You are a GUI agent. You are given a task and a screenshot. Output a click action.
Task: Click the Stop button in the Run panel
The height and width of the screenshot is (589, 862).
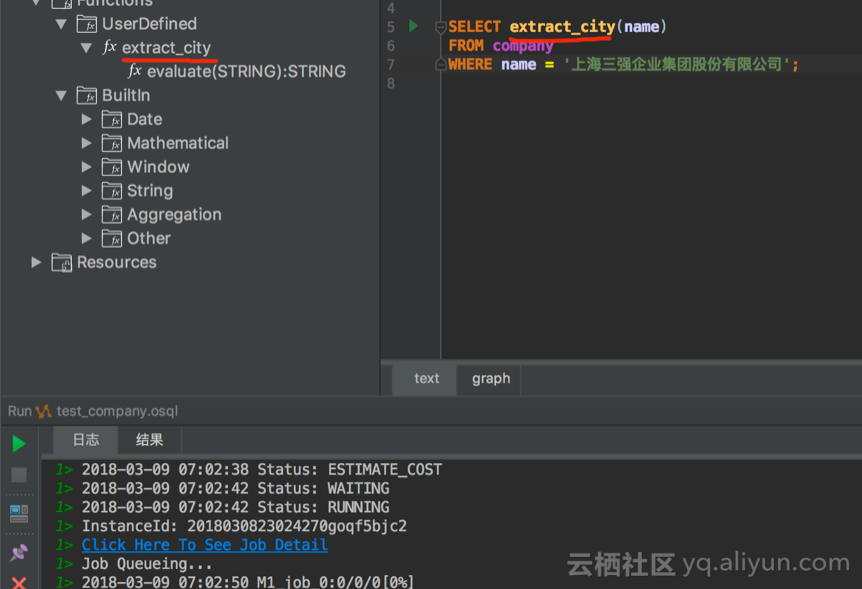coord(19,475)
